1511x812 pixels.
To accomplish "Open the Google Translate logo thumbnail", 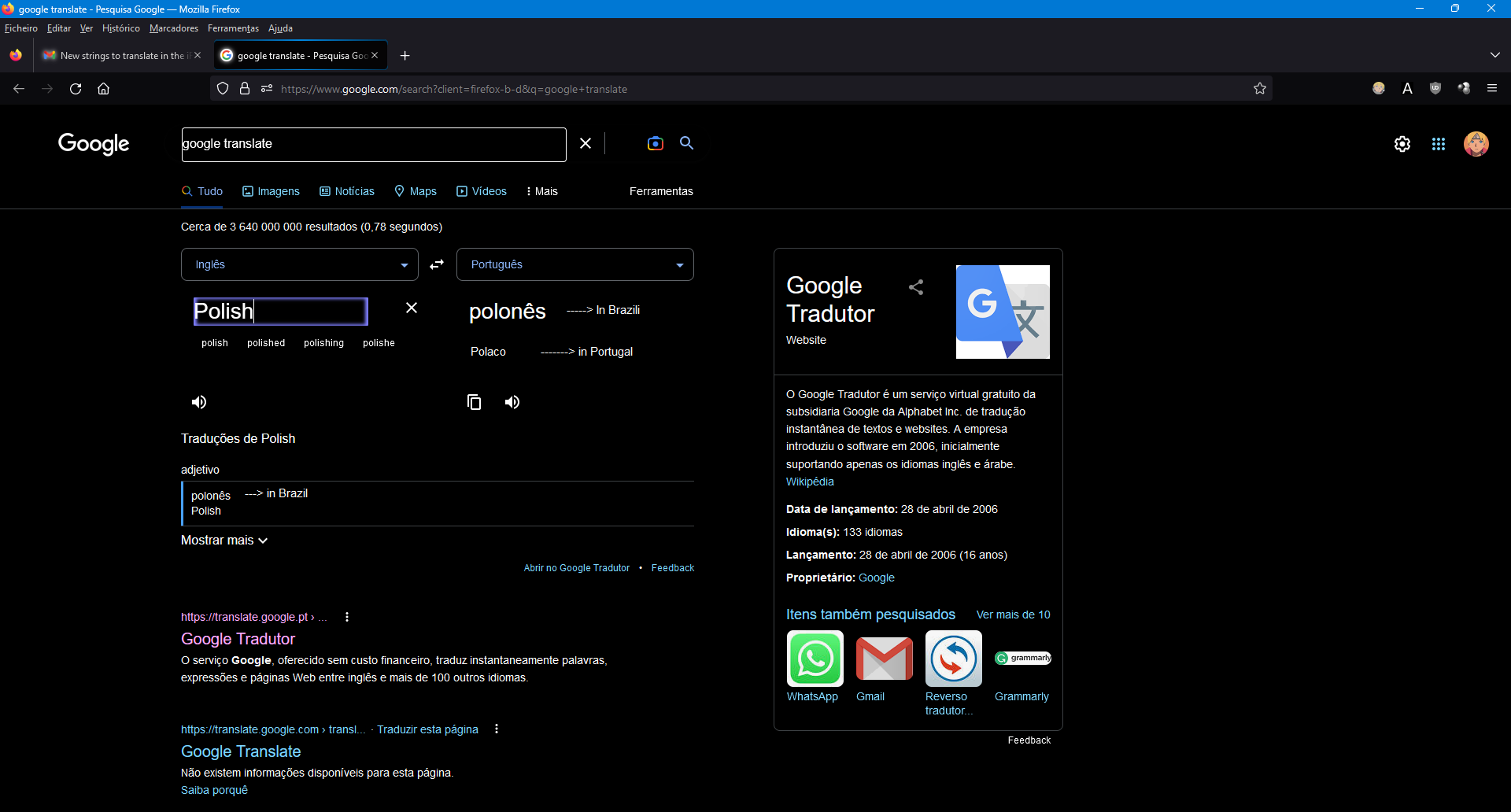I will point(1003,312).
